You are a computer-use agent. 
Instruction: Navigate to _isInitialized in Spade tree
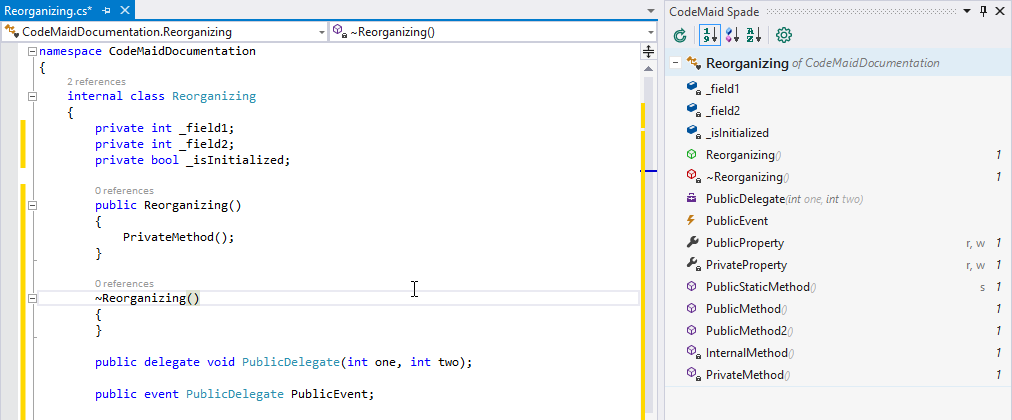737,133
